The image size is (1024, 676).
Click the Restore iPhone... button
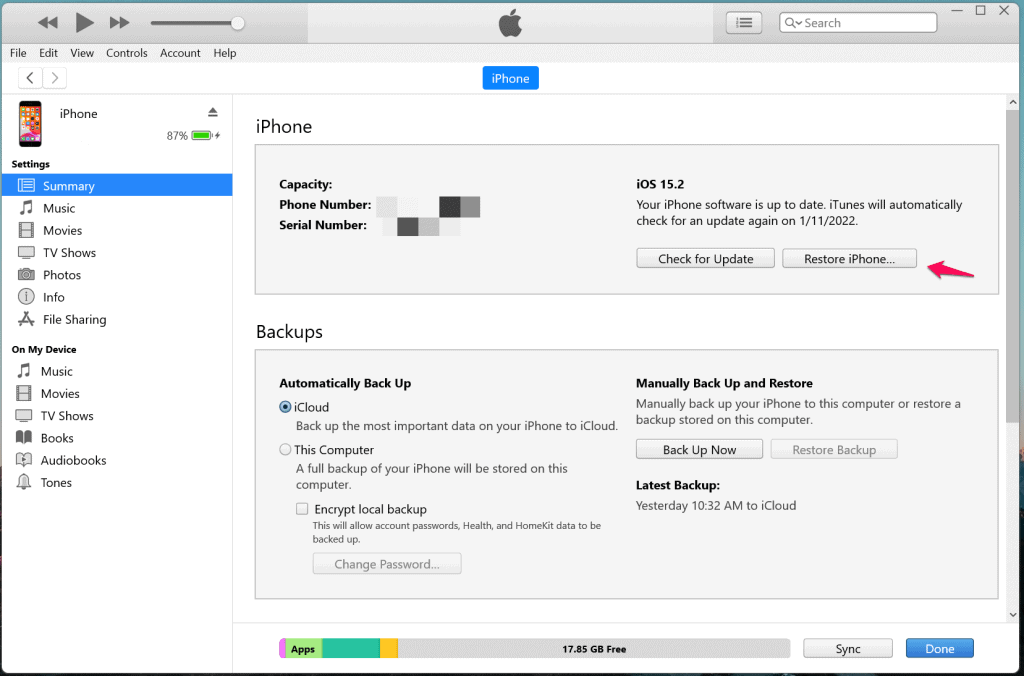tap(849, 259)
